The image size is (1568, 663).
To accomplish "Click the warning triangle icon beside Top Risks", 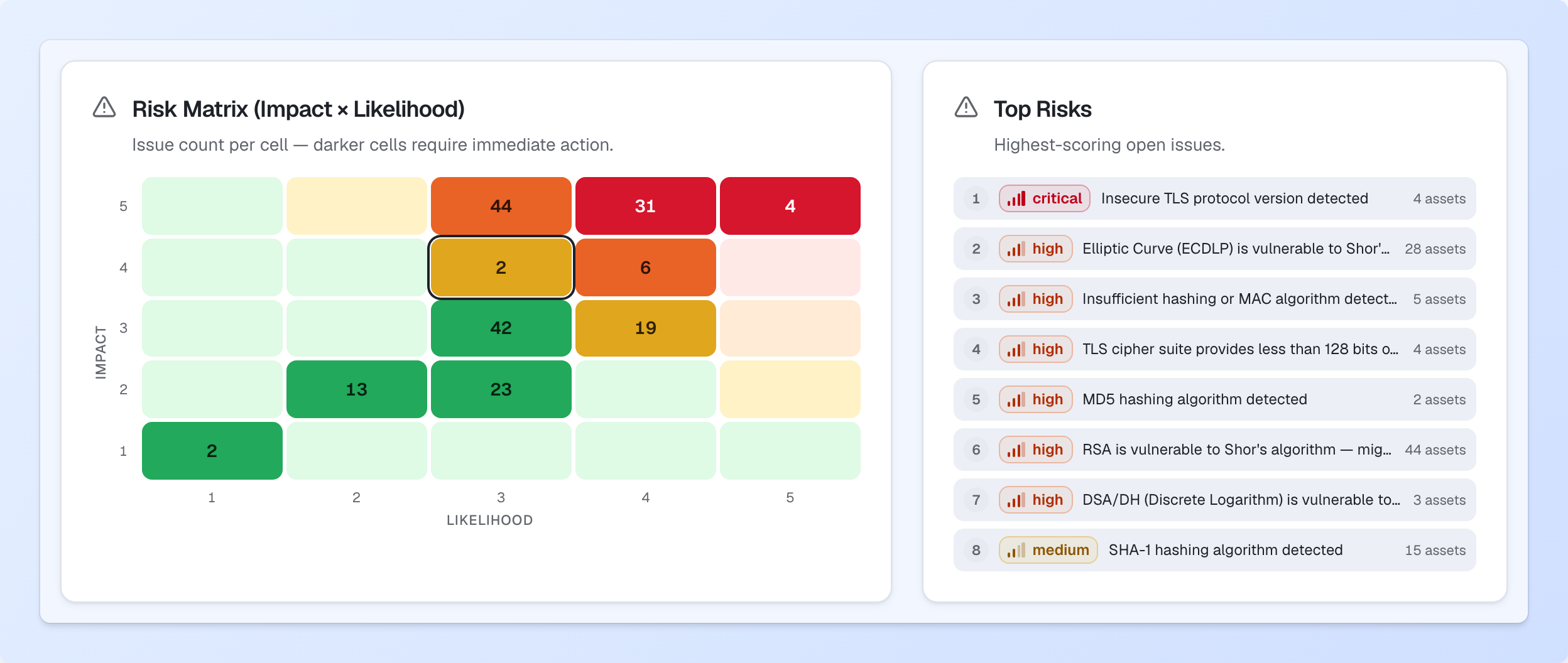I will (x=966, y=107).
